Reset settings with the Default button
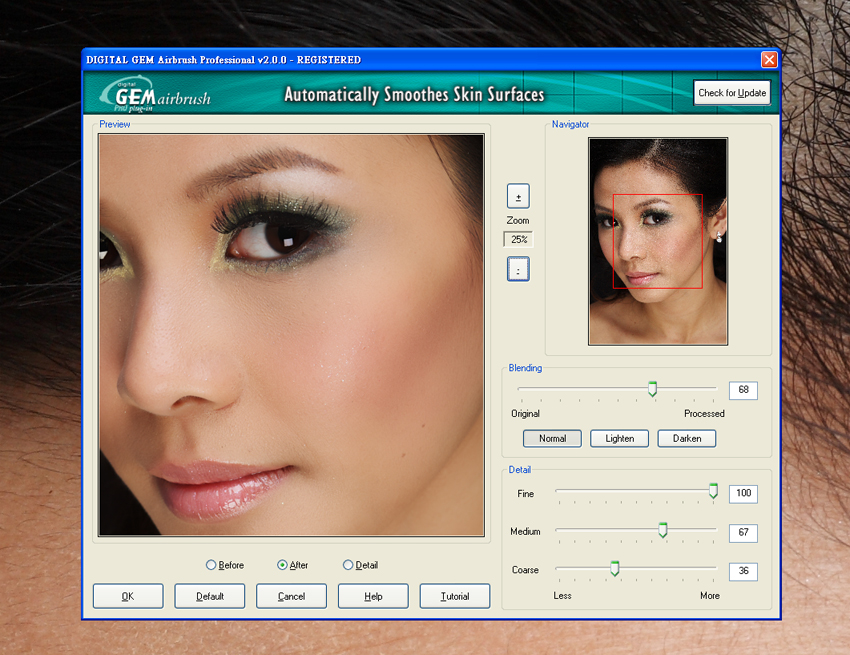 point(210,596)
